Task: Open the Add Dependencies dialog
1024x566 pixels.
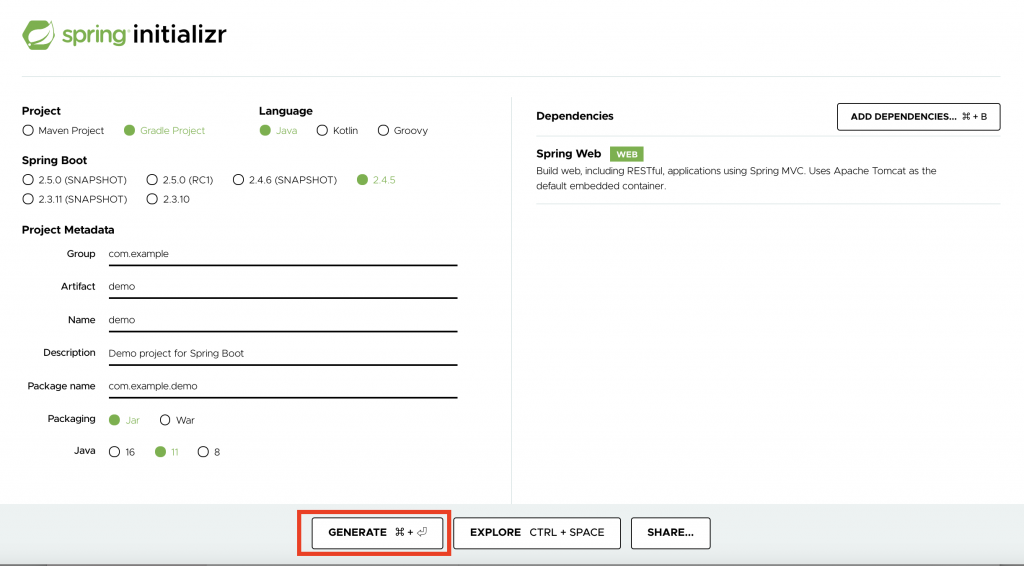Action: (918, 117)
